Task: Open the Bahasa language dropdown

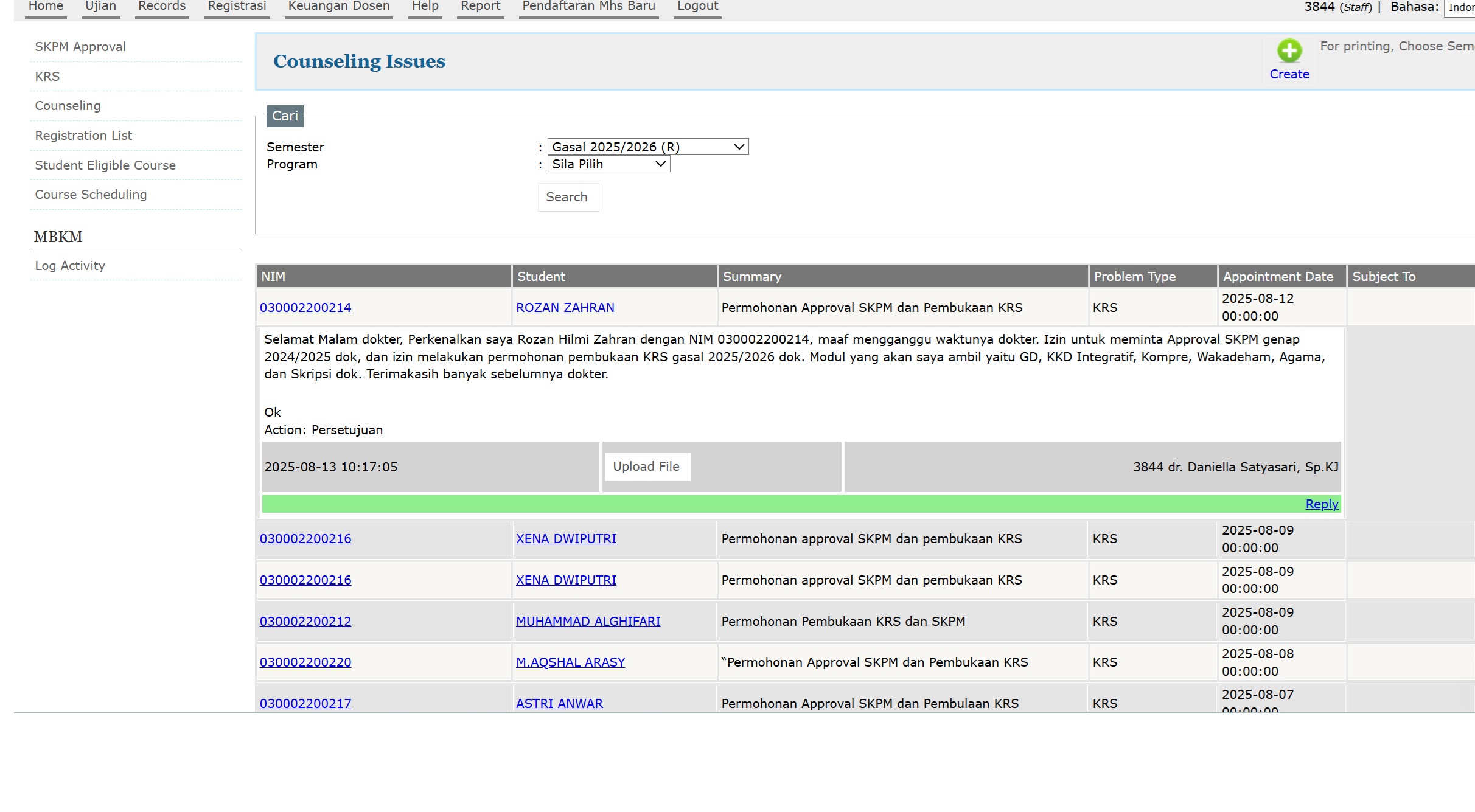Action: tap(1460, 7)
